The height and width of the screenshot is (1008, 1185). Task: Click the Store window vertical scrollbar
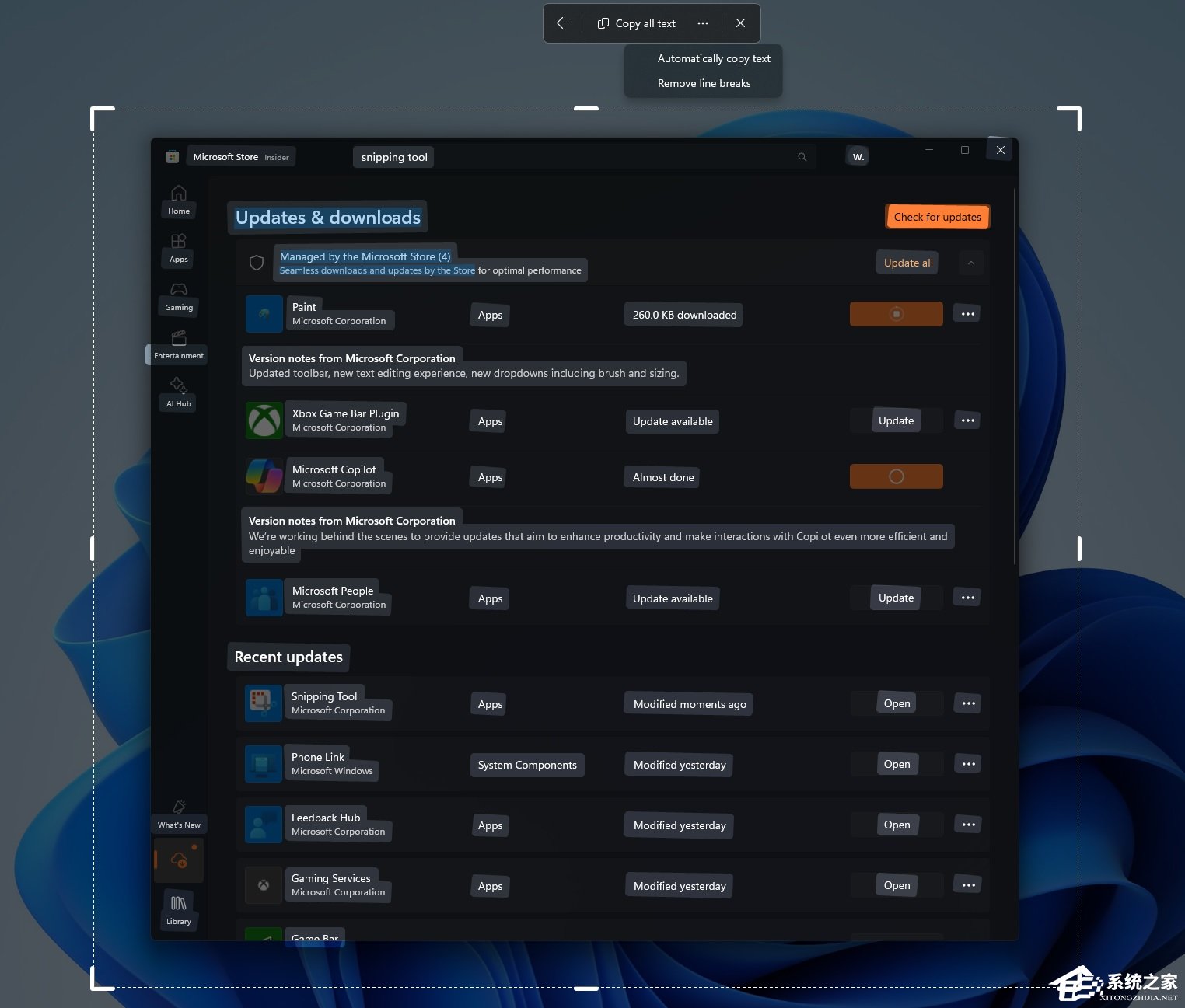pyautogui.click(x=1015, y=376)
